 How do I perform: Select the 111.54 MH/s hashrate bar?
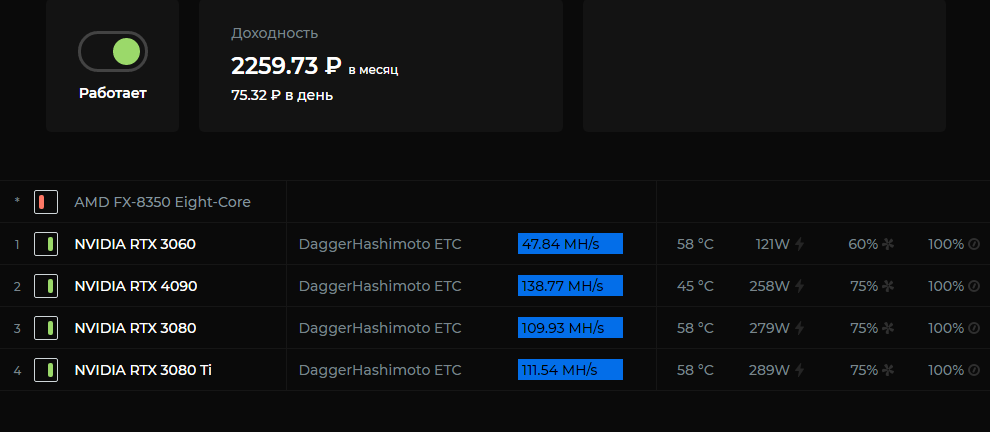tap(570, 370)
